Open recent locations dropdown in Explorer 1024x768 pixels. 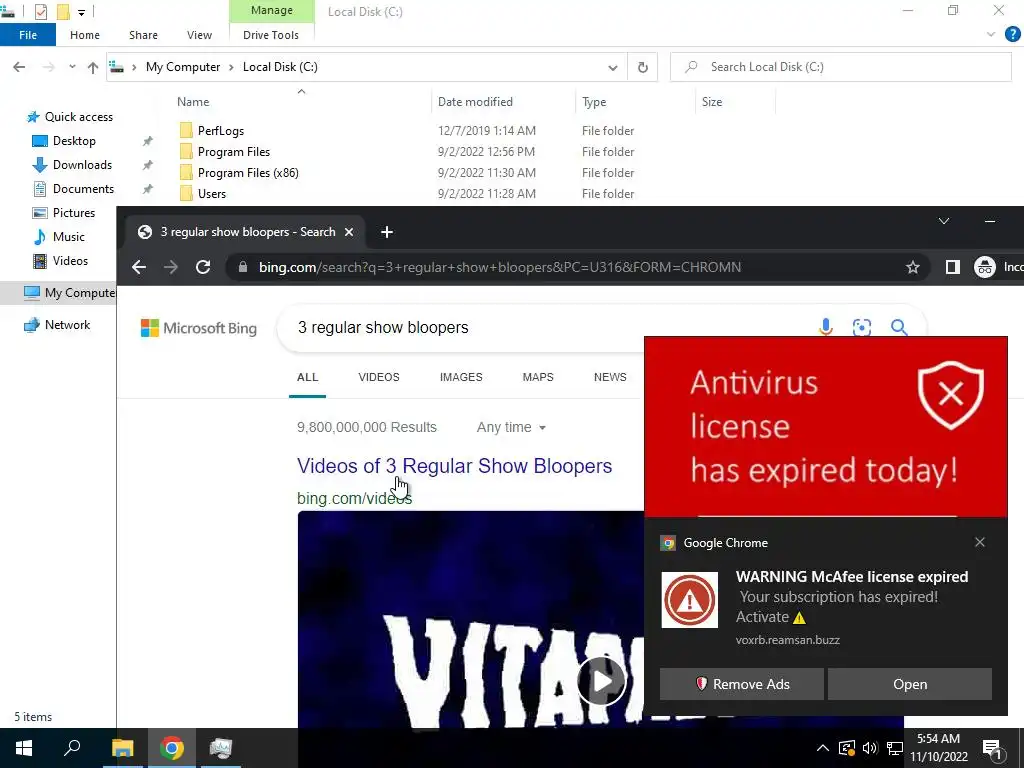(72, 67)
